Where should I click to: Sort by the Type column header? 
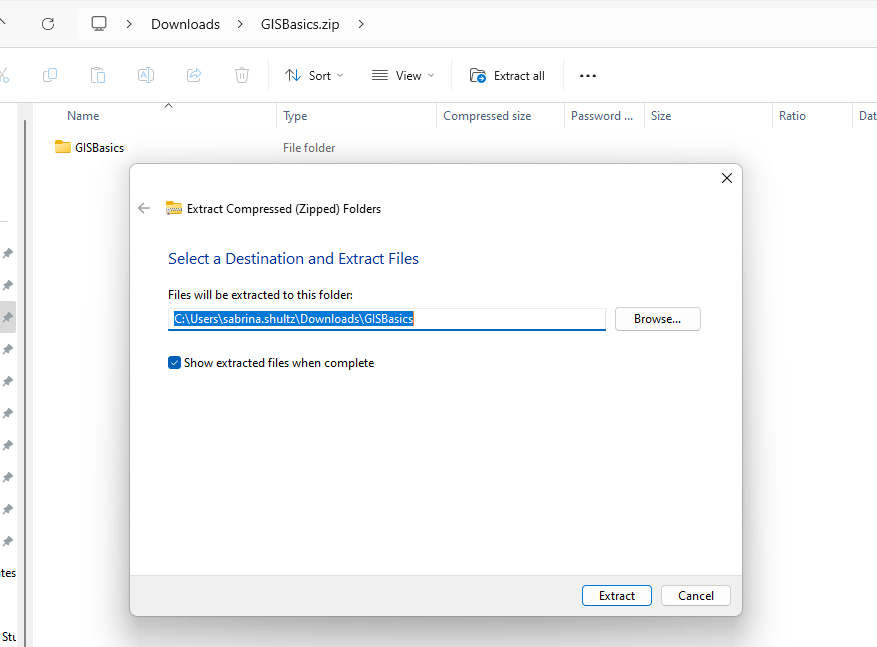coord(296,116)
